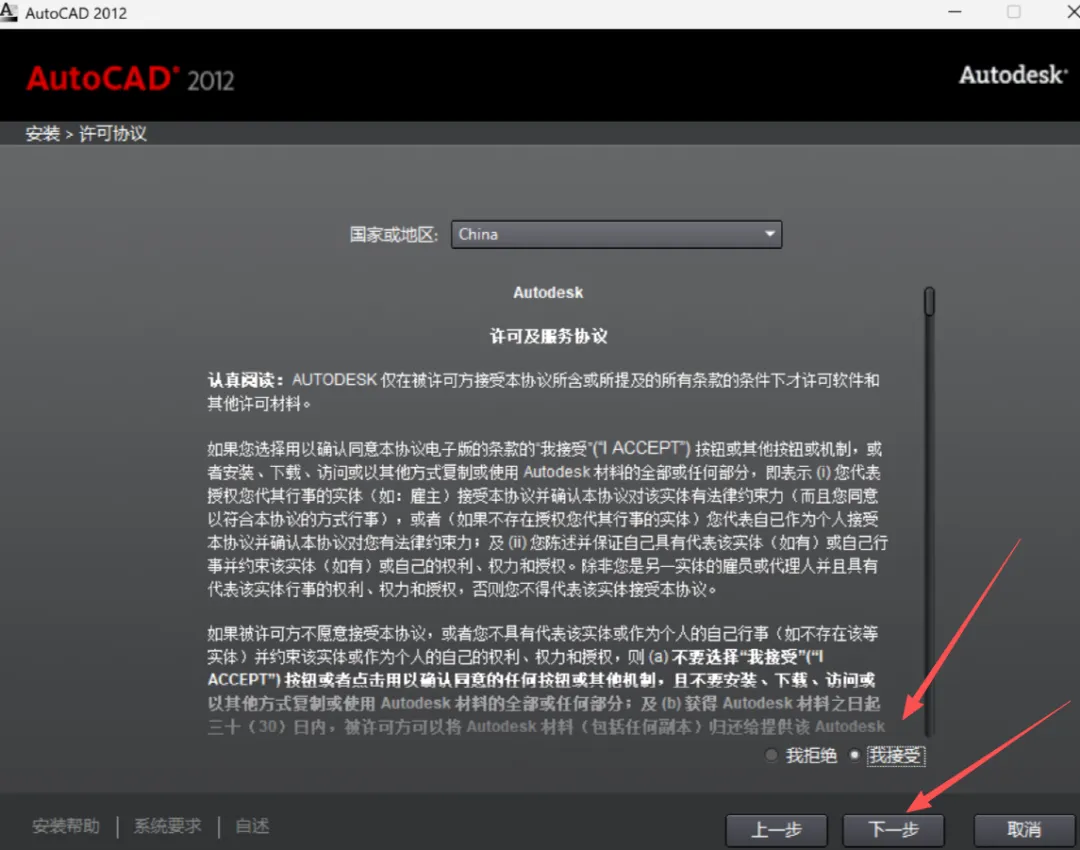
Task: Click the AutoCAD title bar app icon
Action: click(9, 12)
